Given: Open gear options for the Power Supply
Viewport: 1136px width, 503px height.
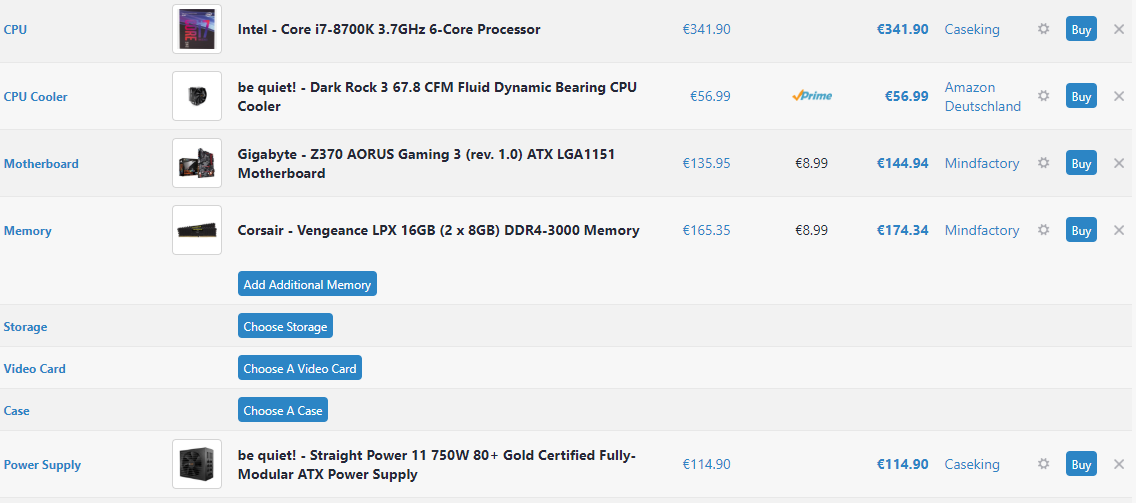Looking at the screenshot, I should pyautogui.click(x=1043, y=464).
